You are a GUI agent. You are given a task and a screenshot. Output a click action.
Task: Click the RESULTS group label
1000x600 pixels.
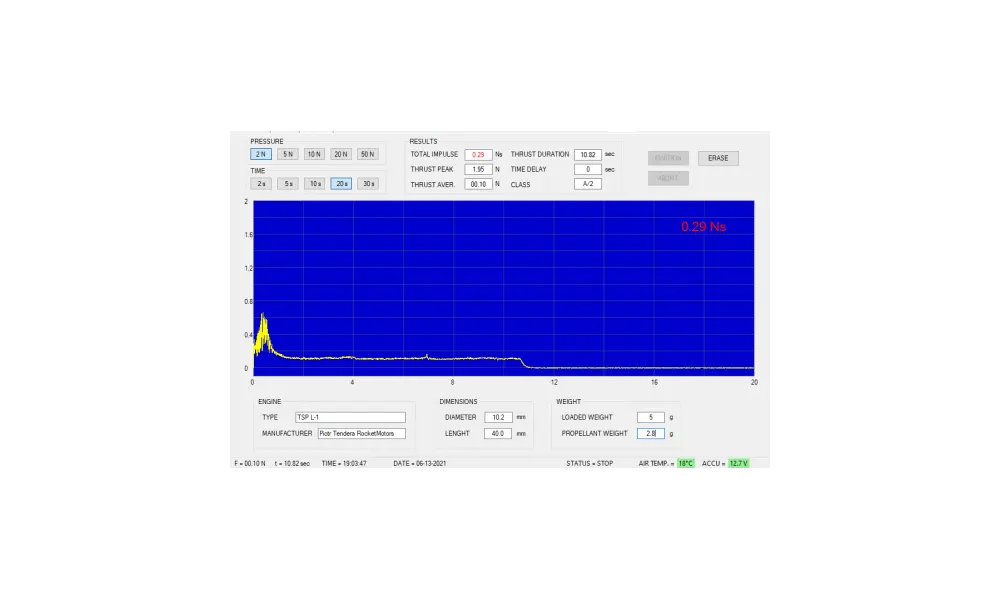pos(423,142)
